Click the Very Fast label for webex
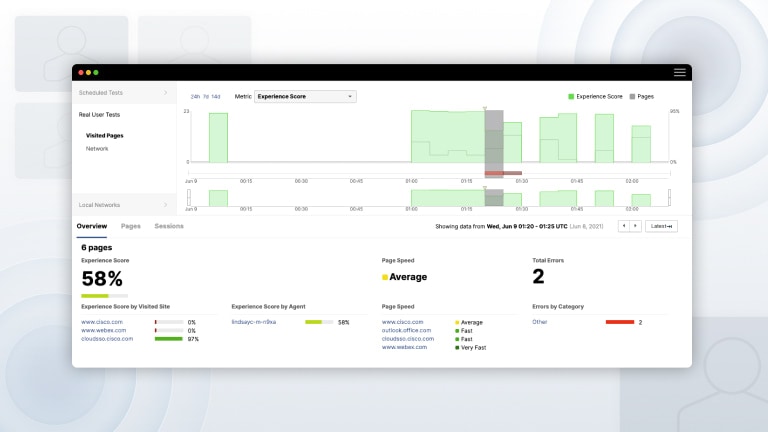The height and width of the screenshot is (432, 768). [x=473, y=347]
